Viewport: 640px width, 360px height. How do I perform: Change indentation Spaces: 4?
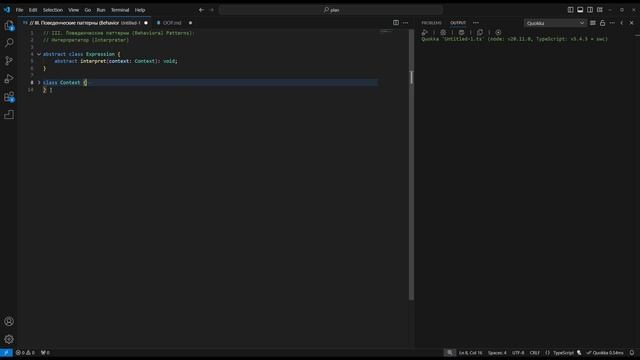tap(497, 353)
